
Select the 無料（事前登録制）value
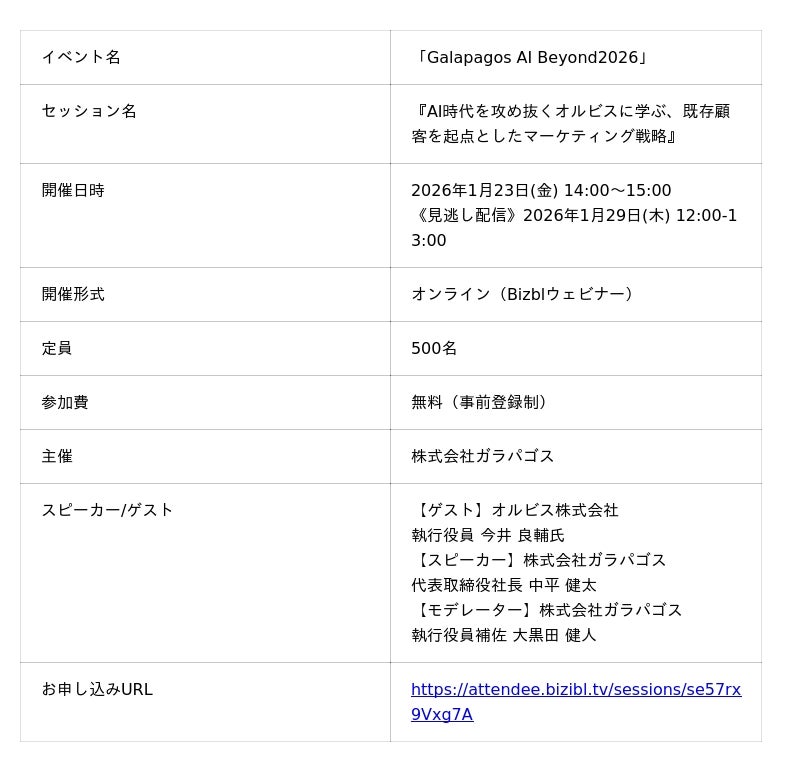pos(483,403)
